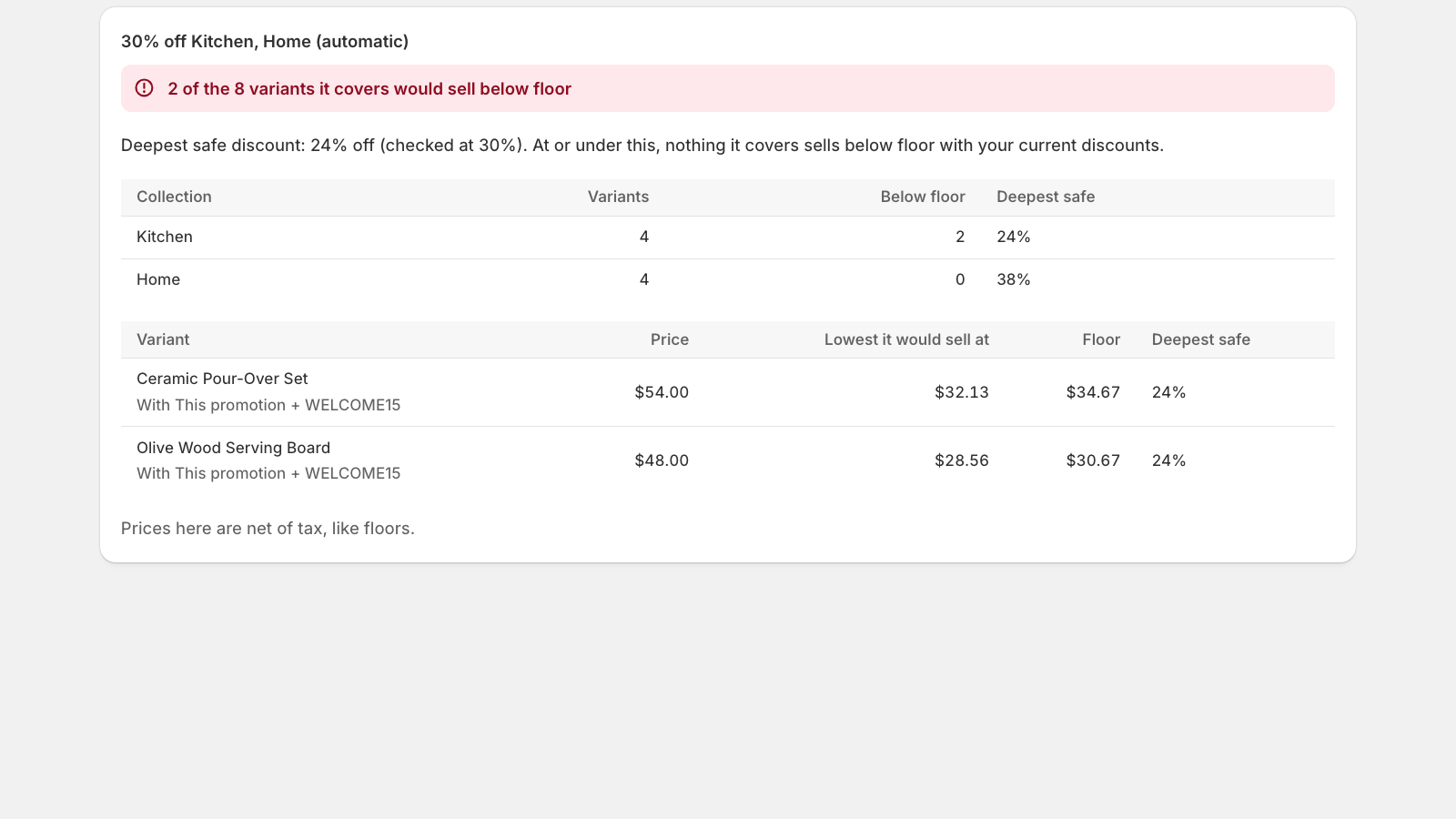Image resolution: width=1456 pixels, height=819 pixels.
Task: Select the heading '30% off Kitchen, Home (automatic)'
Action: pyautogui.click(x=265, y=42)
